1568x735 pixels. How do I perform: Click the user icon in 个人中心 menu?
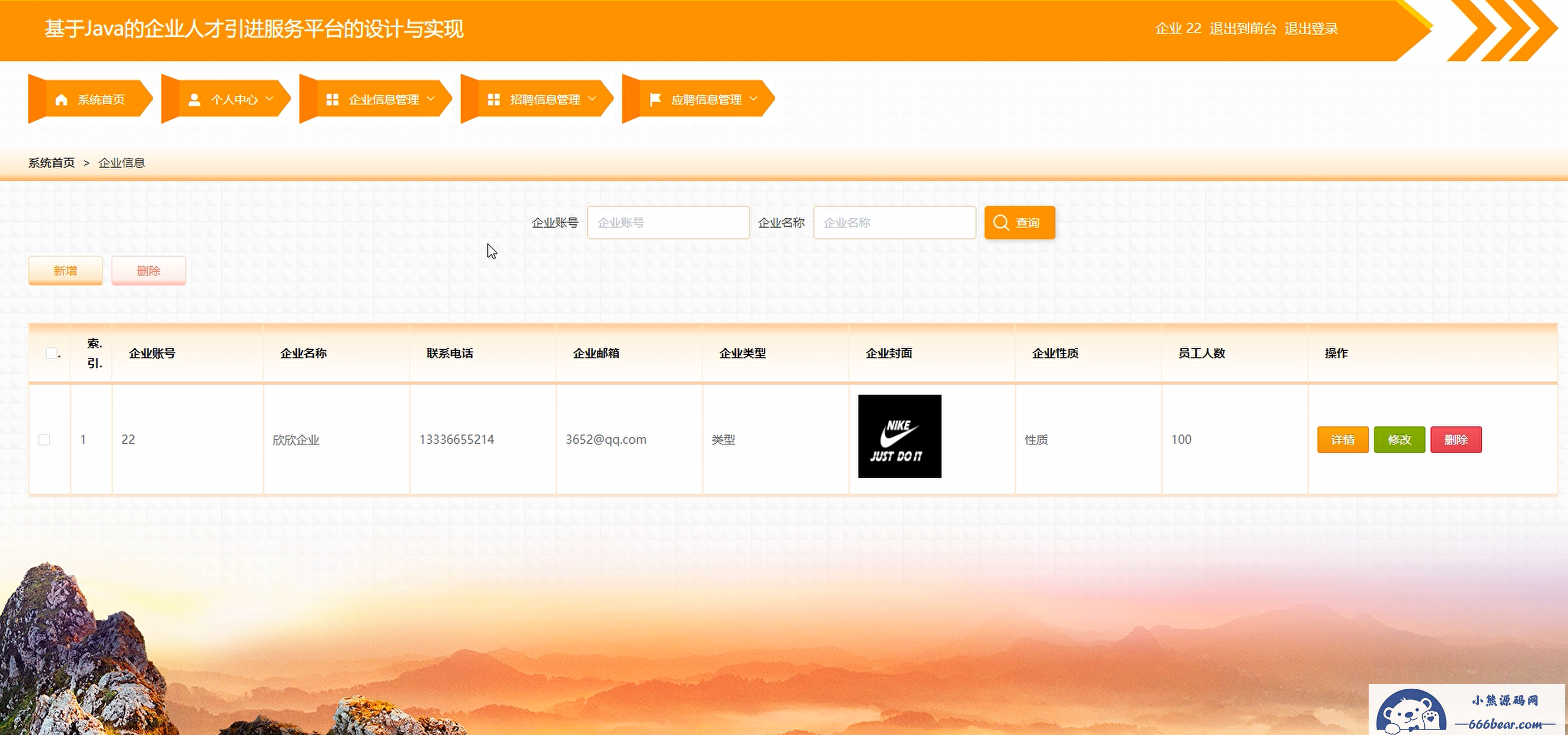[194, 100]
